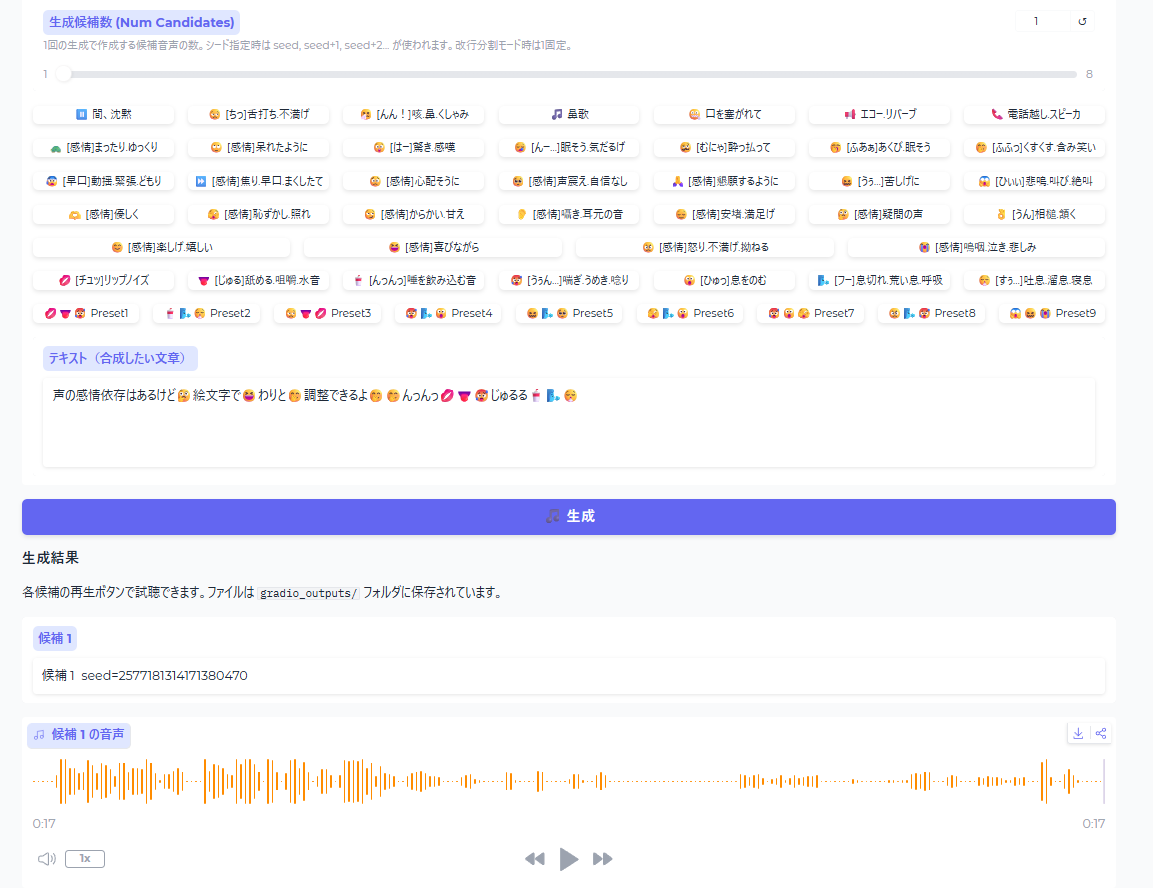1153x888 pixels.
Task: Rewind the audio with skip-back icon
Action: (535, 859)
